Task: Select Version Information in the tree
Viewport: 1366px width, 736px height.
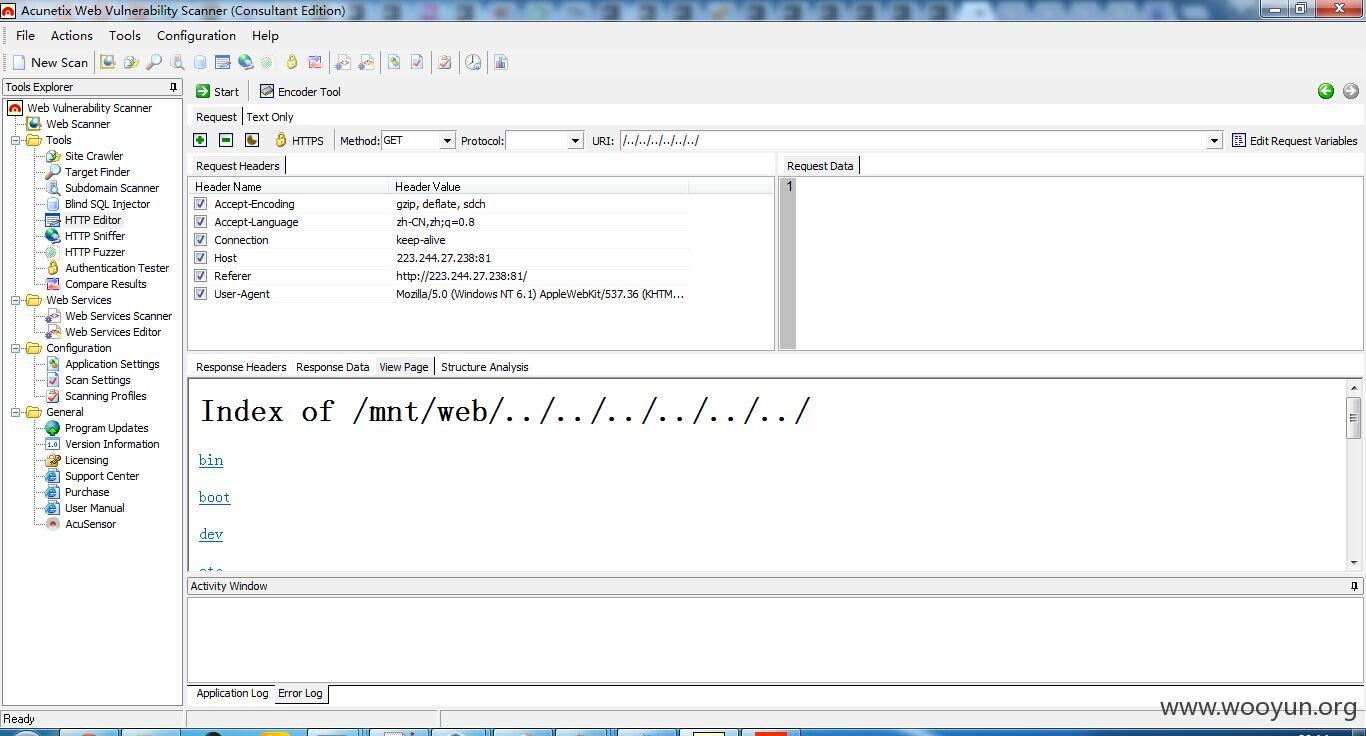Action: pos(112,444)
